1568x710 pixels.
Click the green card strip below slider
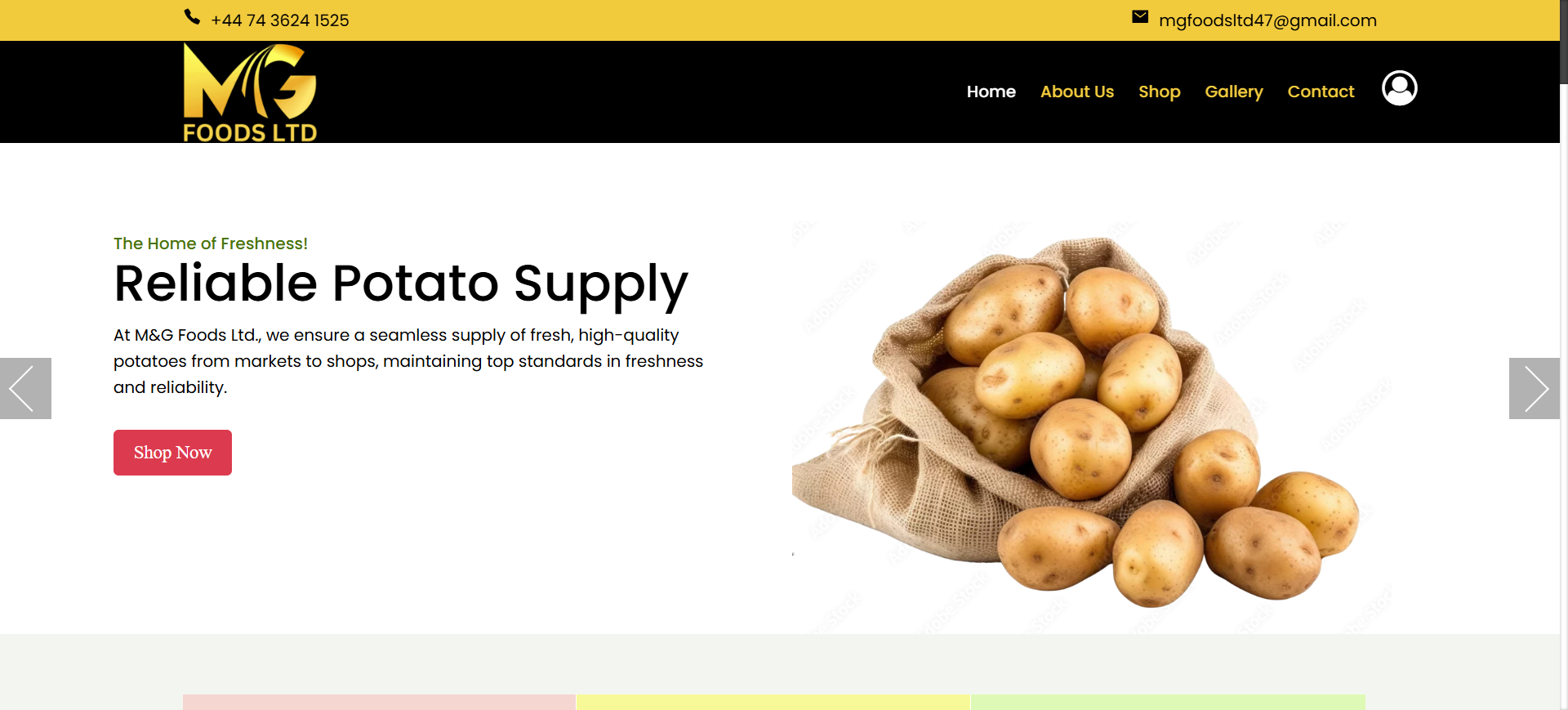1168,702
